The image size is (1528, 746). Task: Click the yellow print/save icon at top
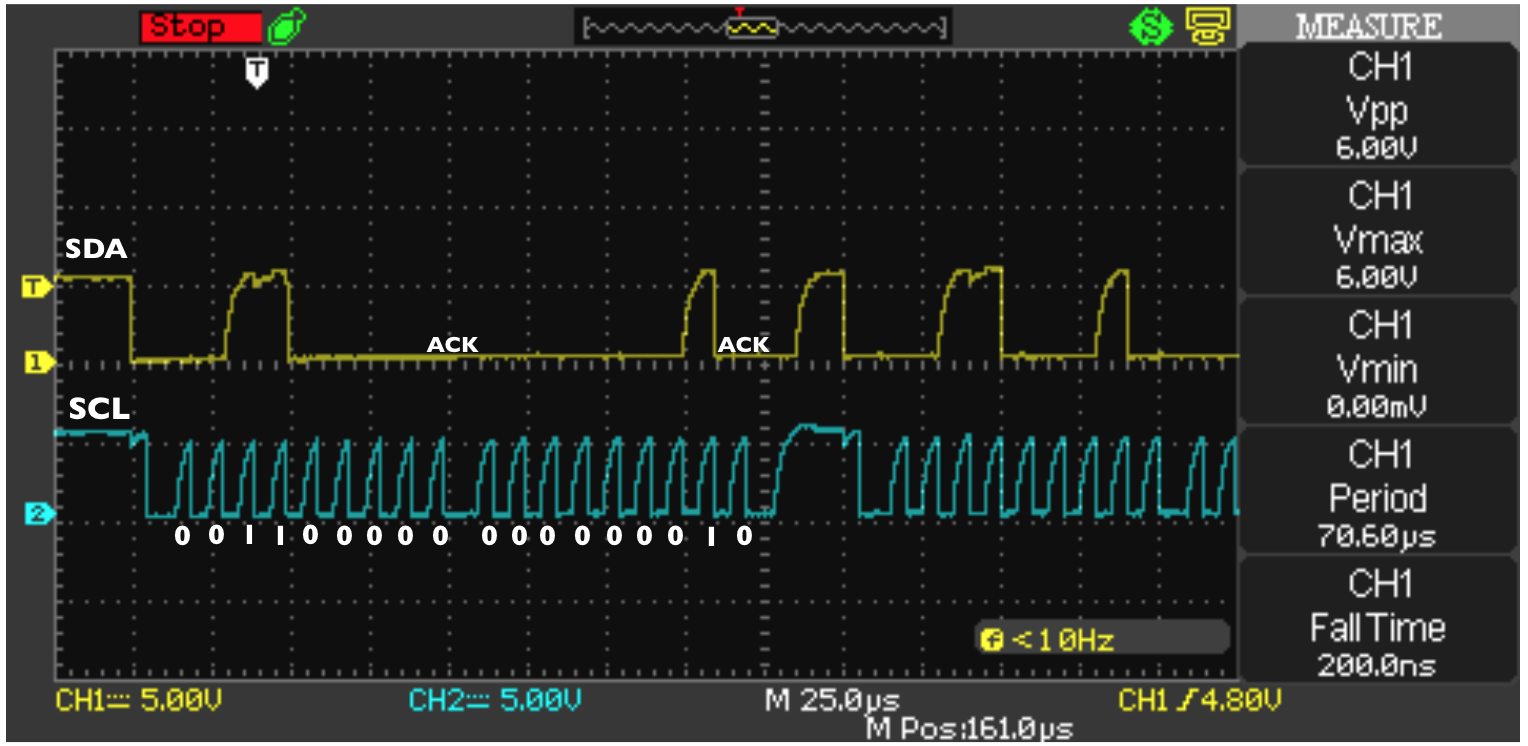(x=1206, y=27)
